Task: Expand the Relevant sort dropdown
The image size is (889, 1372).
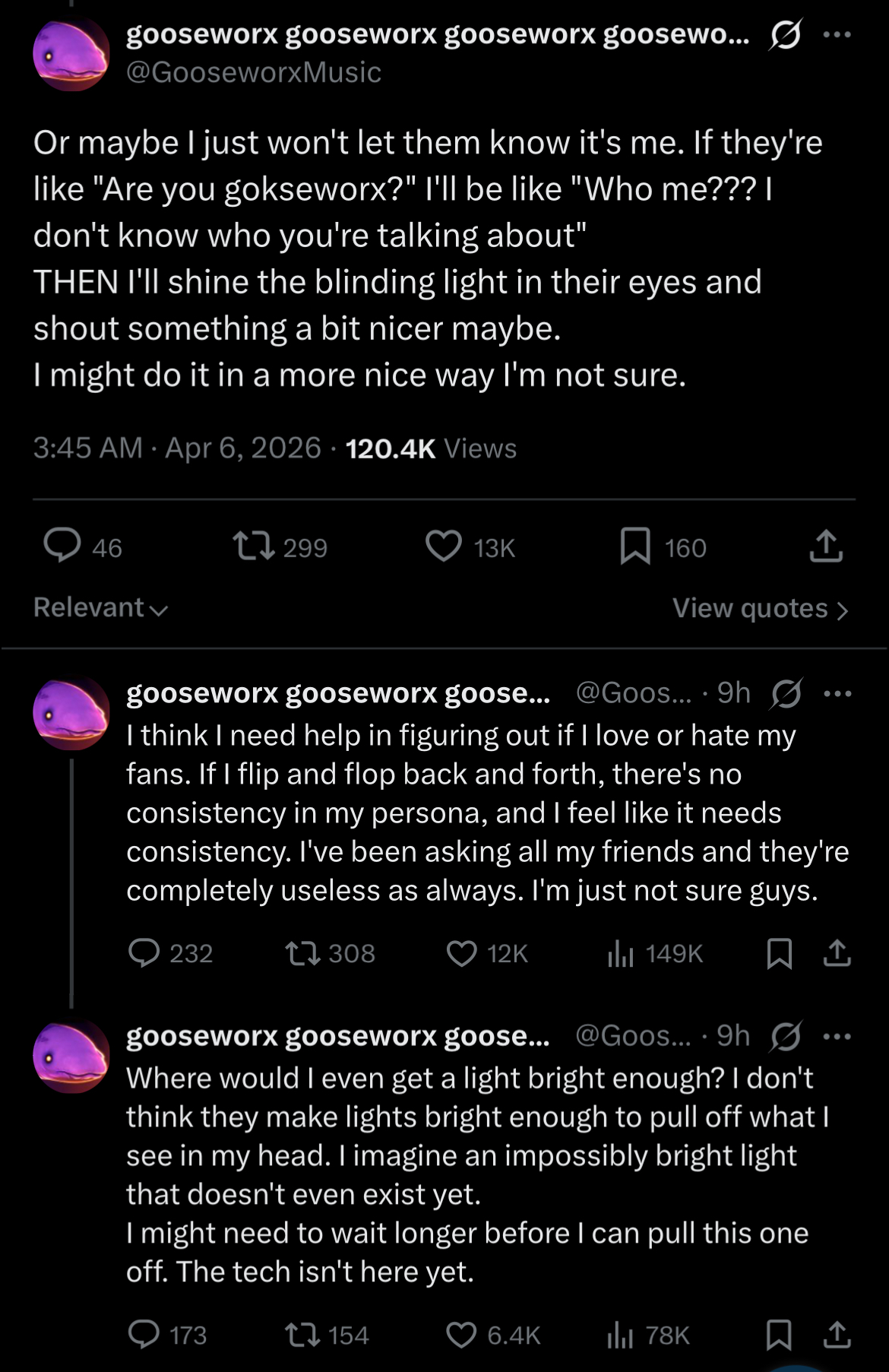Action: coord(100,607)
